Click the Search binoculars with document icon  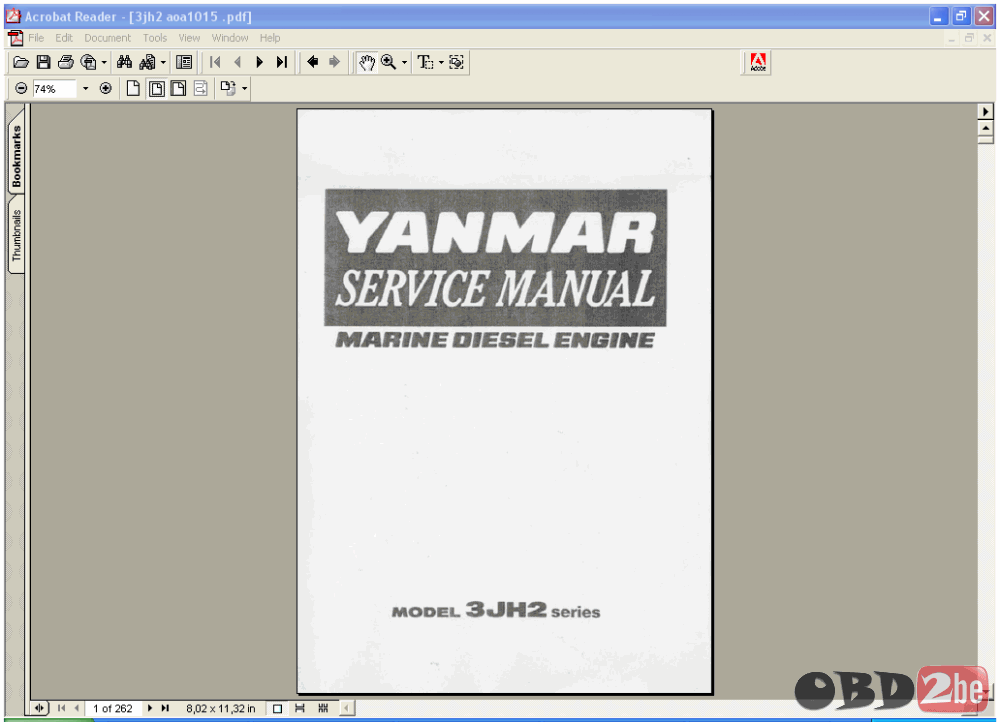point(147,62)
